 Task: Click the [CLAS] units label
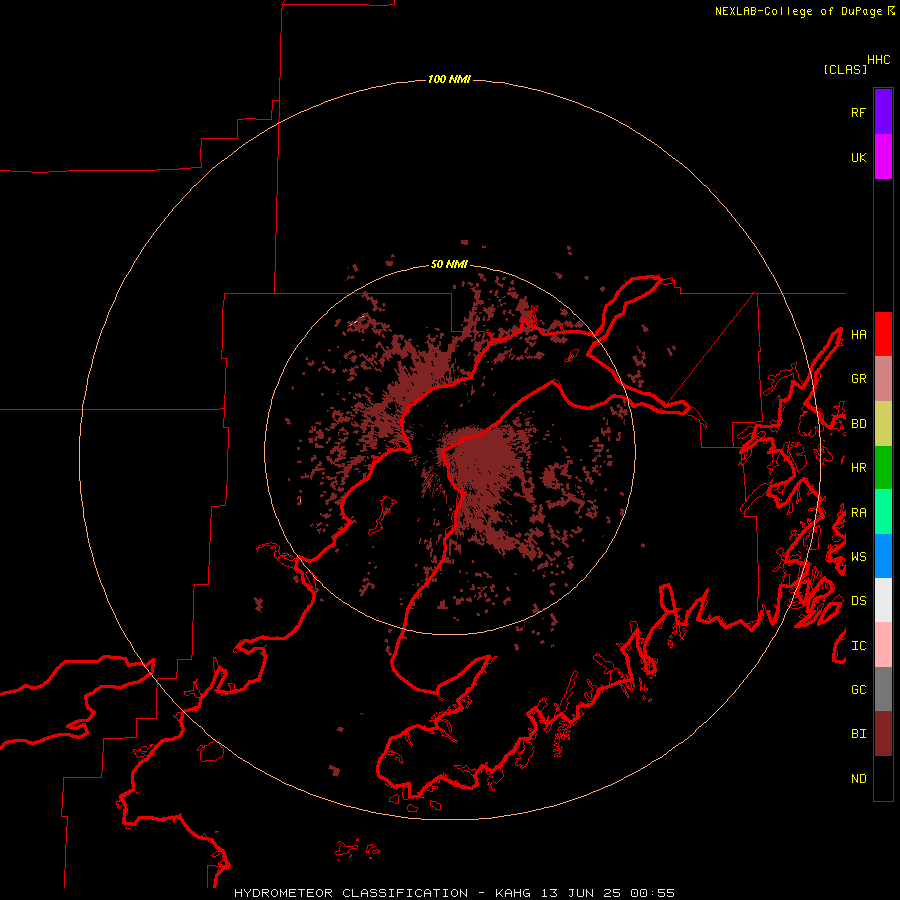pyautogui.click(x=845, y=69)
